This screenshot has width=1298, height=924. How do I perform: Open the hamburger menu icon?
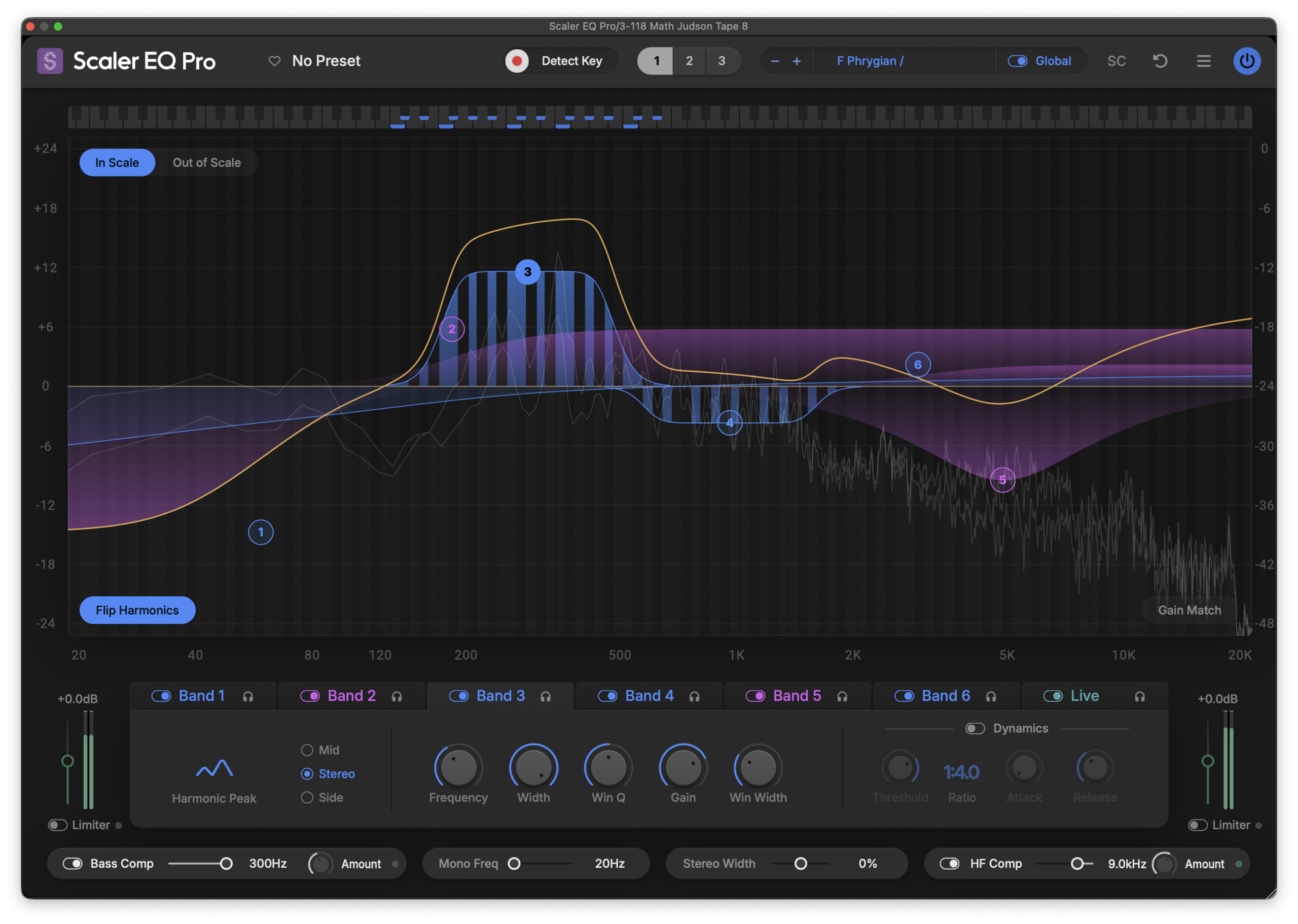point(1204,61)
